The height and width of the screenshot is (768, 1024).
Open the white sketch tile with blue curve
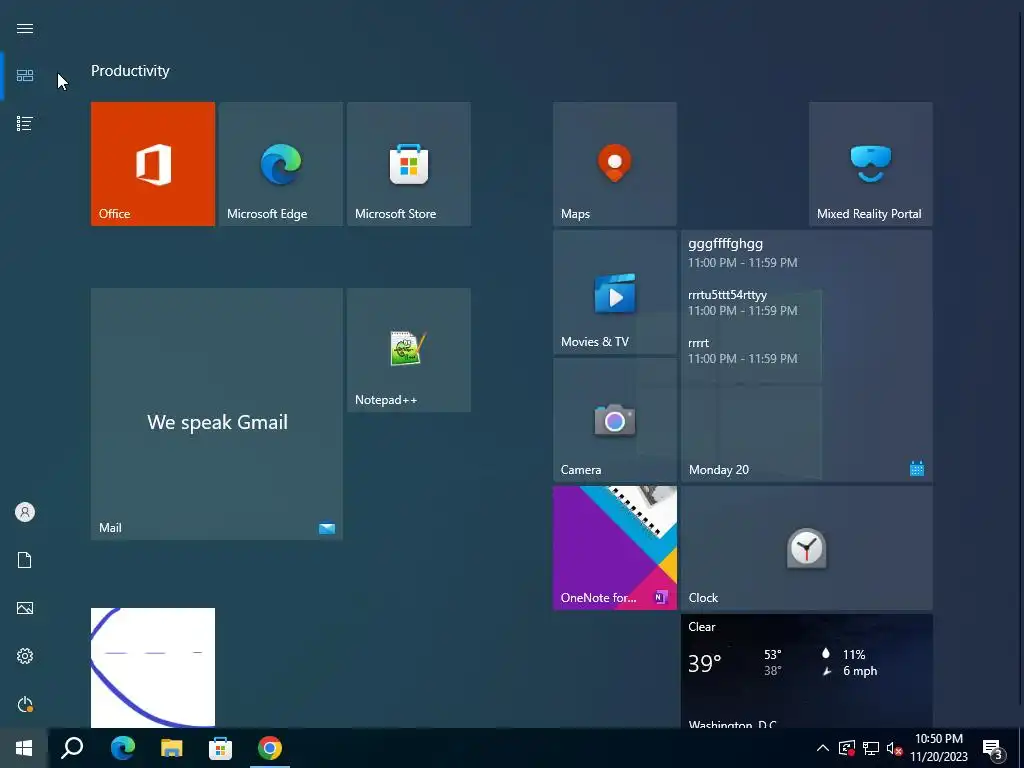click(153, 667)
